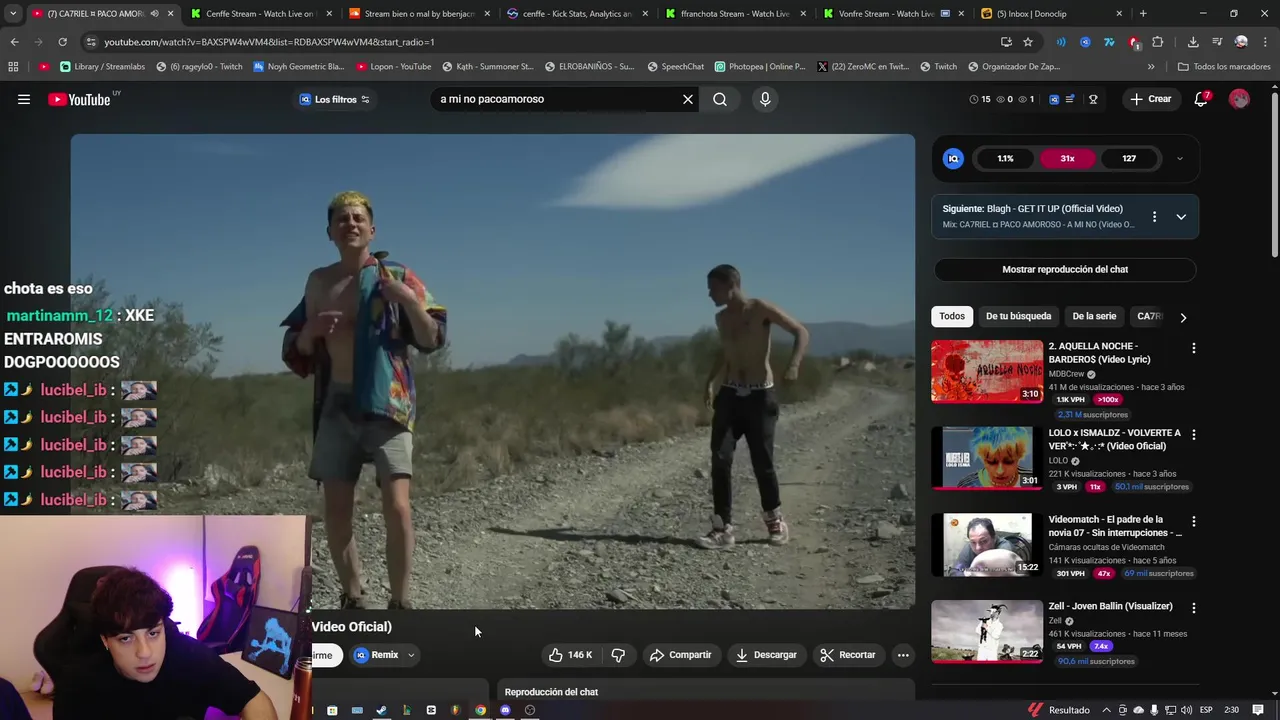
Task: Click the YouTube search field
Action: point(555,99)
